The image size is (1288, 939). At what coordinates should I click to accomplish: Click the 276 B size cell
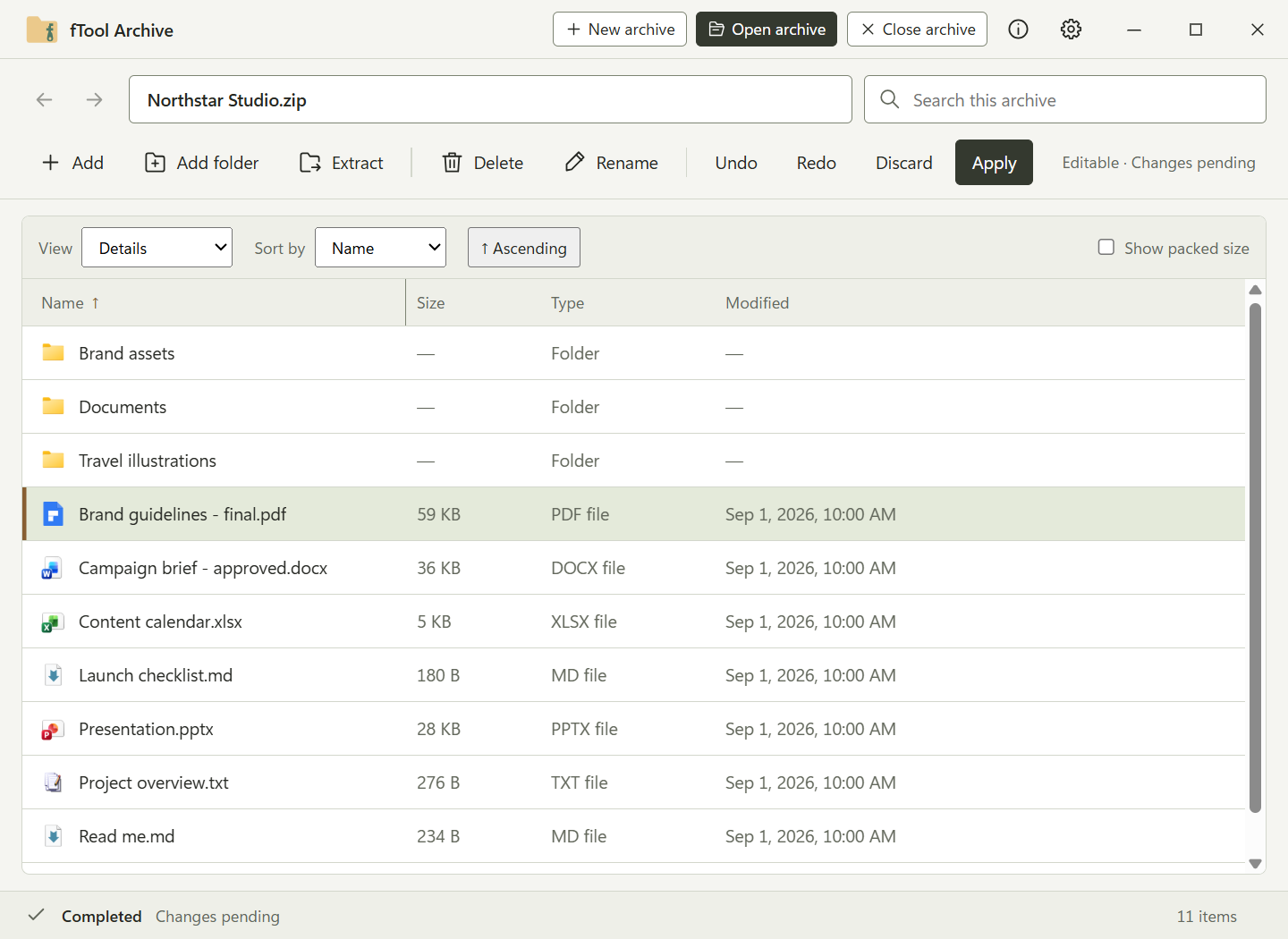pyautogui.click(x=438, y=782)
